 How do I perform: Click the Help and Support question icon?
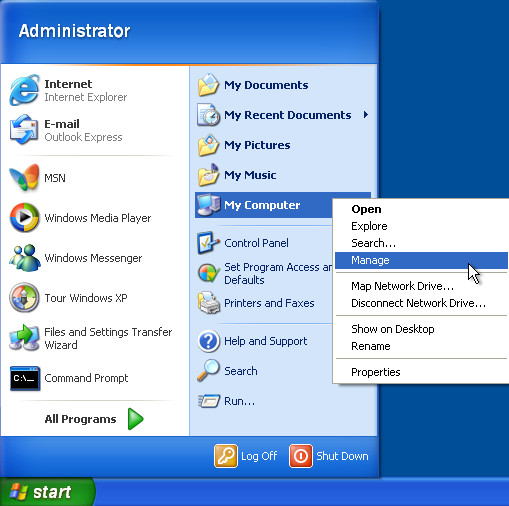tap(209, 341)
